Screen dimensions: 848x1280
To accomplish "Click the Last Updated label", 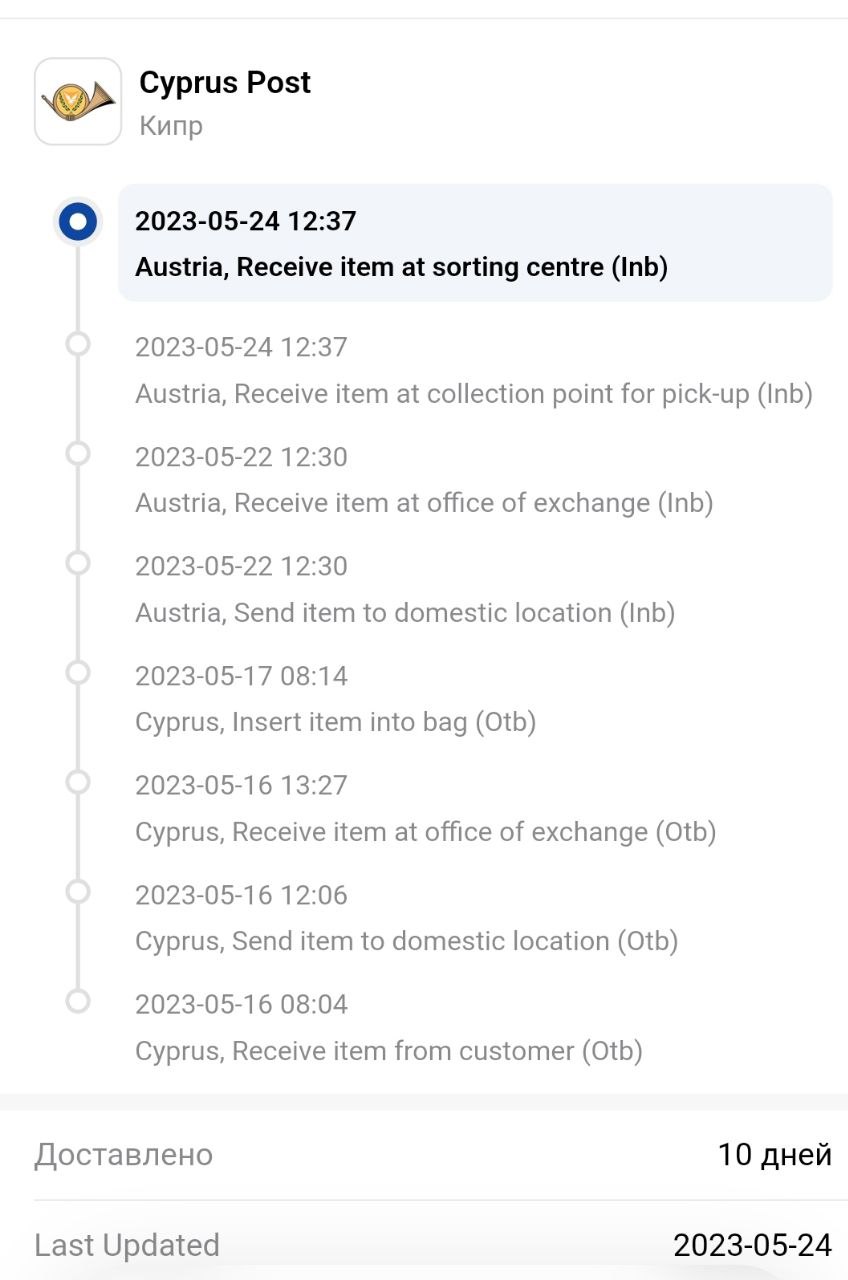I will (127, 1245).
